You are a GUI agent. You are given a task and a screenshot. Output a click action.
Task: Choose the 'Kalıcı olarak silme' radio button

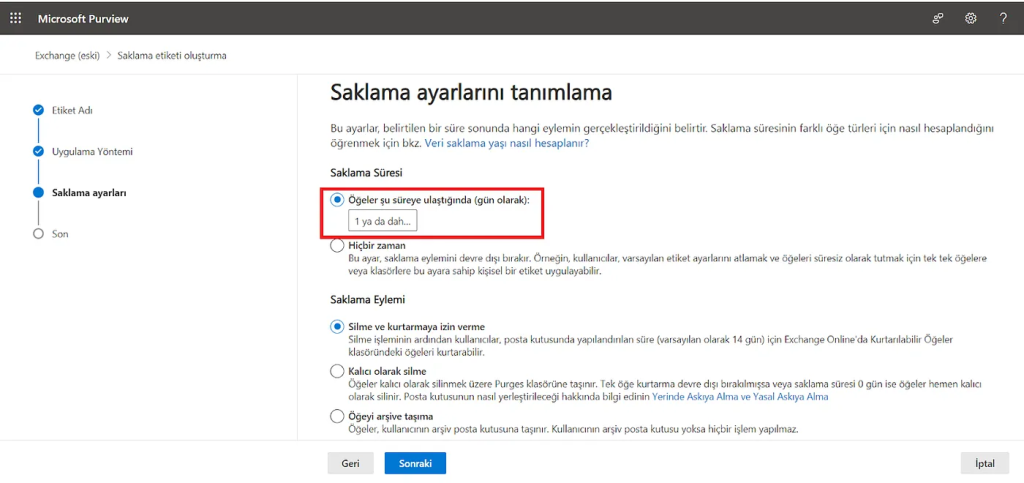point(337,371)
